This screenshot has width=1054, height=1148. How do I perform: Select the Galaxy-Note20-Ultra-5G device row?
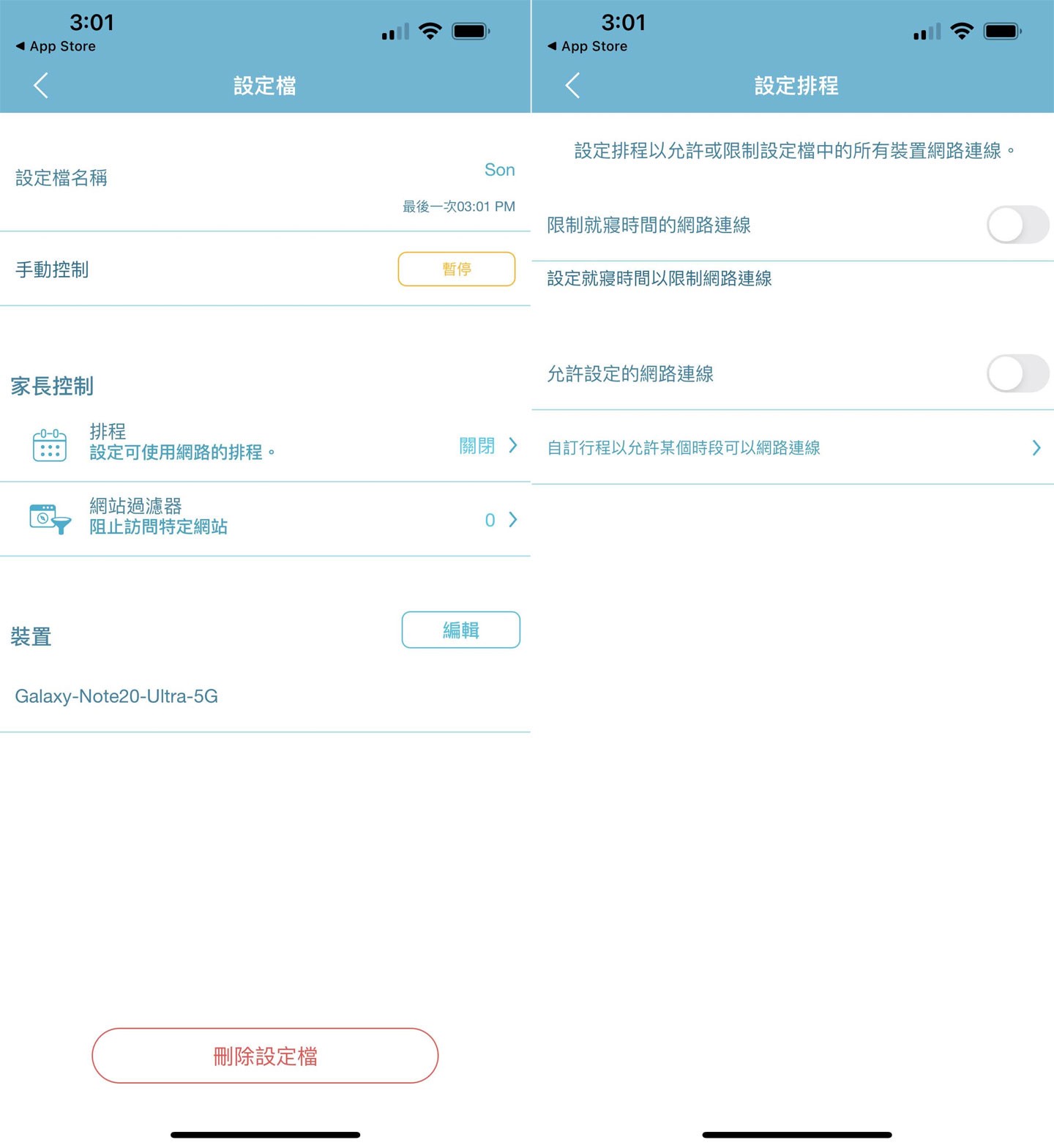click(265, 696)
